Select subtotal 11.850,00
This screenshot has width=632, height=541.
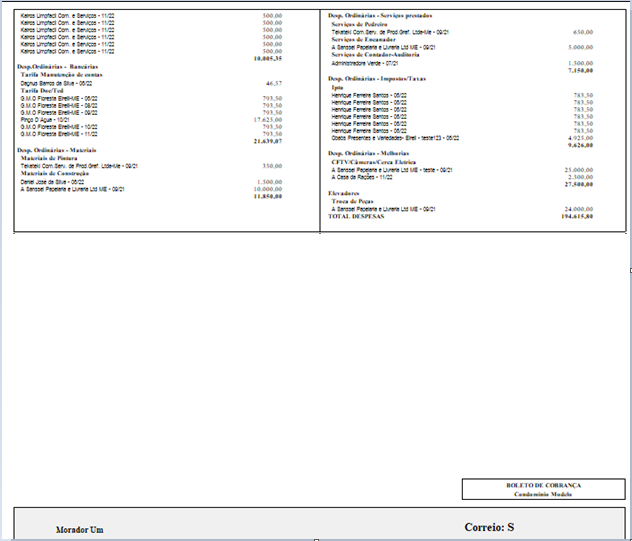pos(268,197)
